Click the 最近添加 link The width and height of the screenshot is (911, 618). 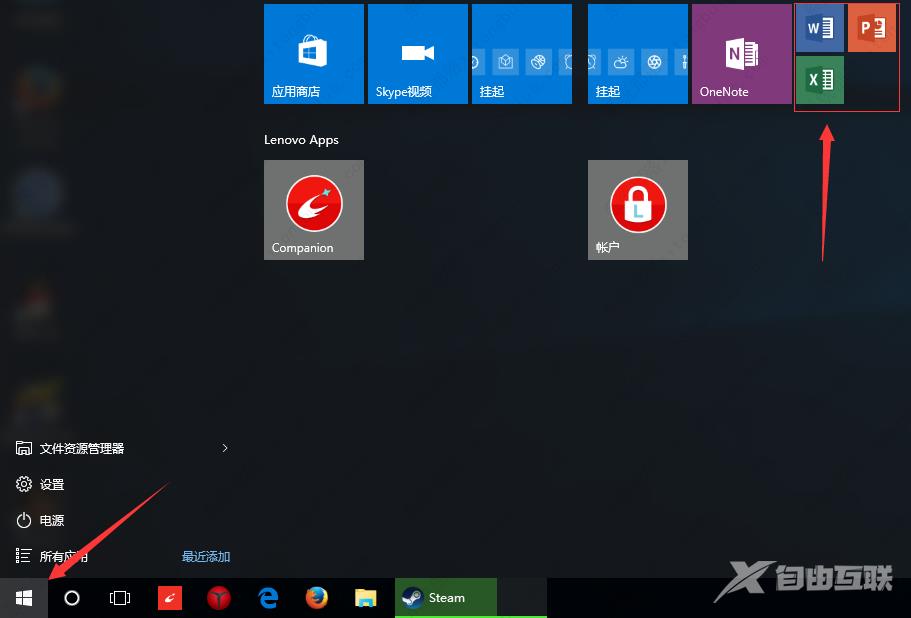206,556
